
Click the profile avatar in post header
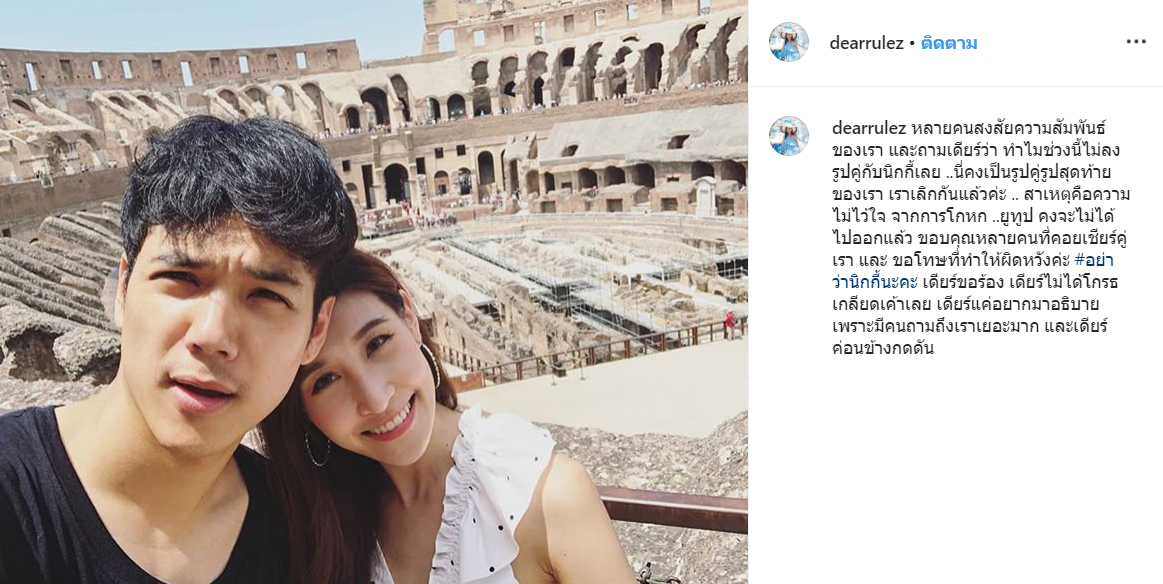coord(788,42)
